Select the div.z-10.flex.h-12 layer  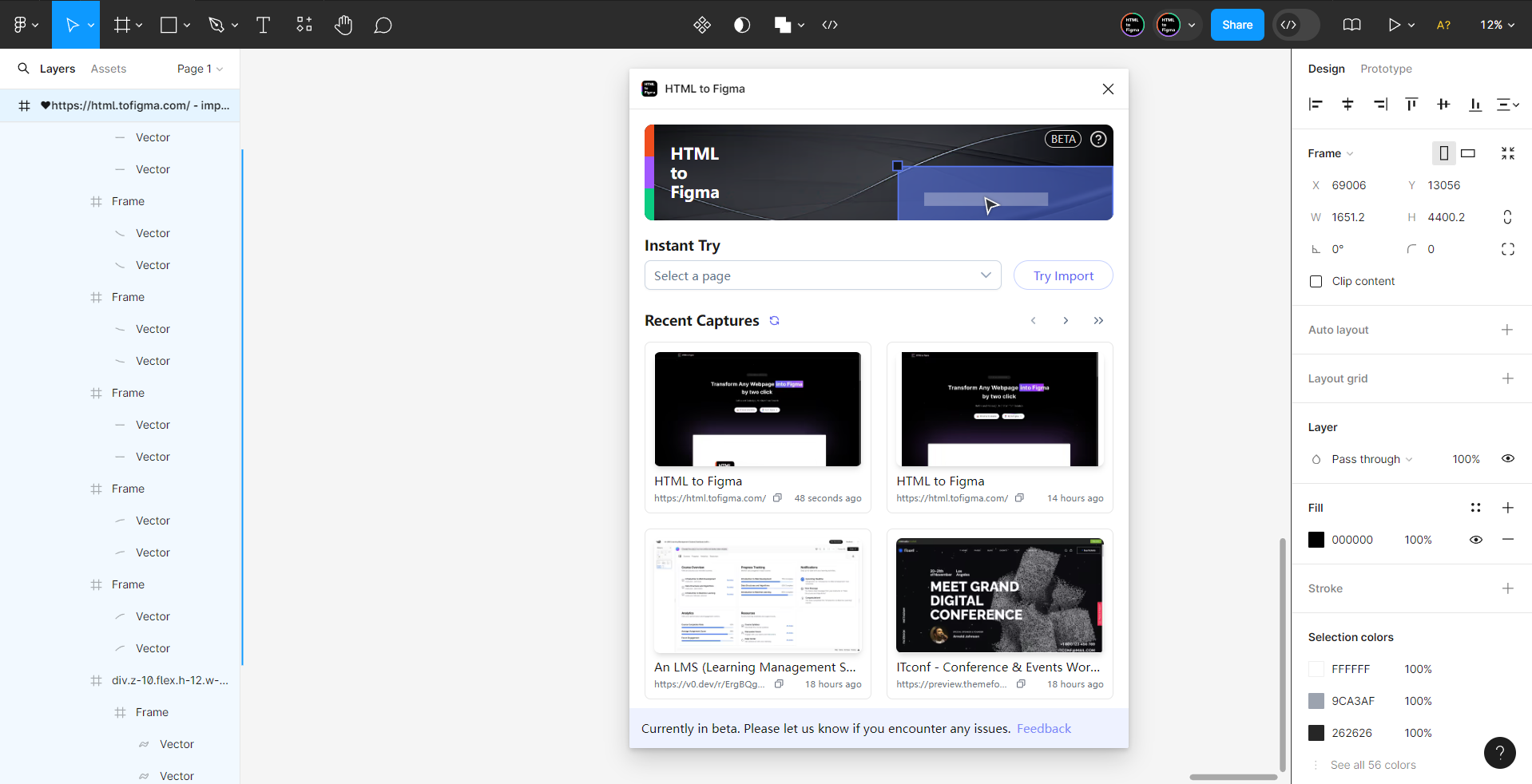[169, 680]
